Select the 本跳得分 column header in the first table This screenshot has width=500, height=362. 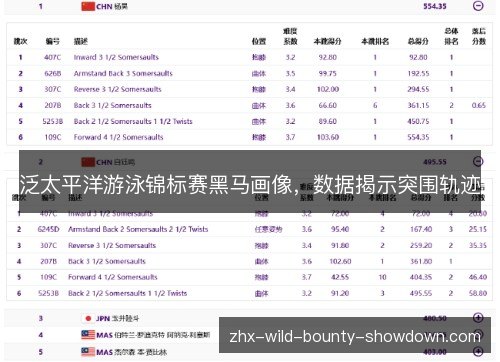[328, 41]
